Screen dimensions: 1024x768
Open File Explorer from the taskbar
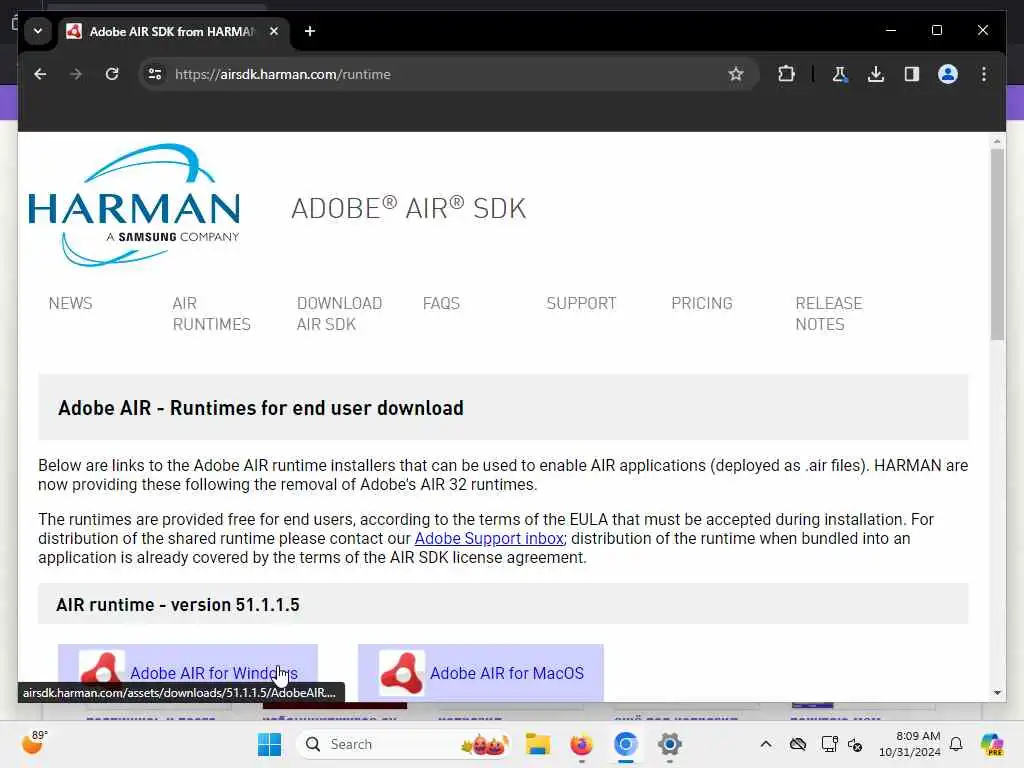[x=537, y=744]
